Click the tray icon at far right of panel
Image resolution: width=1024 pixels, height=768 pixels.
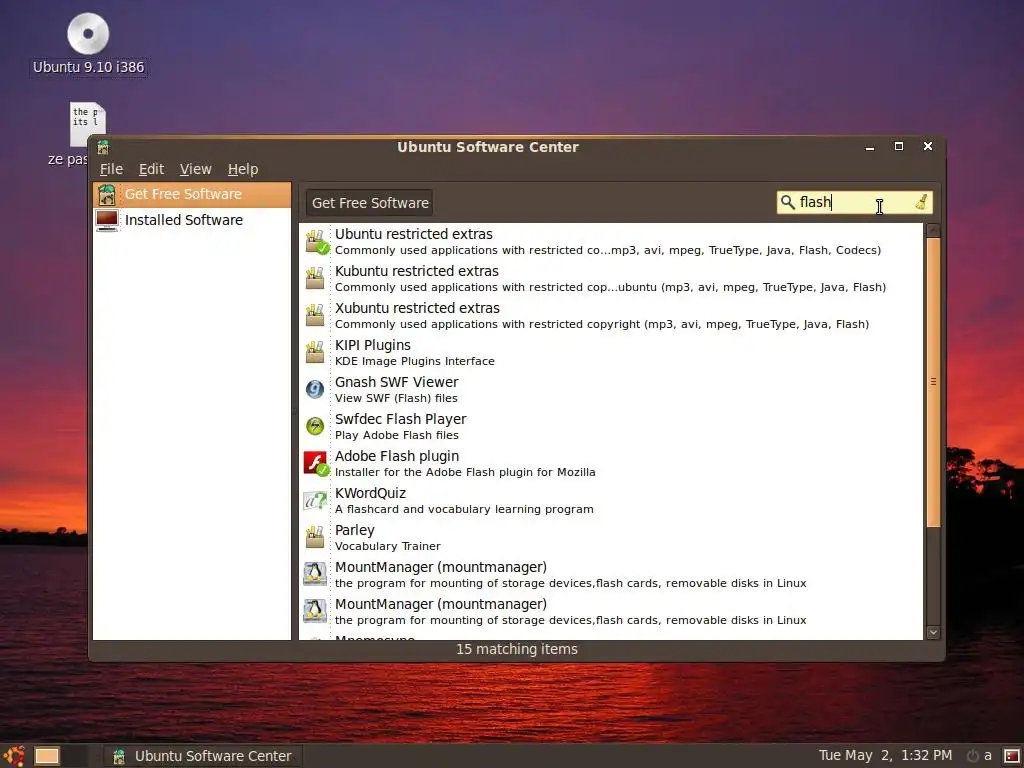tap(1012, 756)
